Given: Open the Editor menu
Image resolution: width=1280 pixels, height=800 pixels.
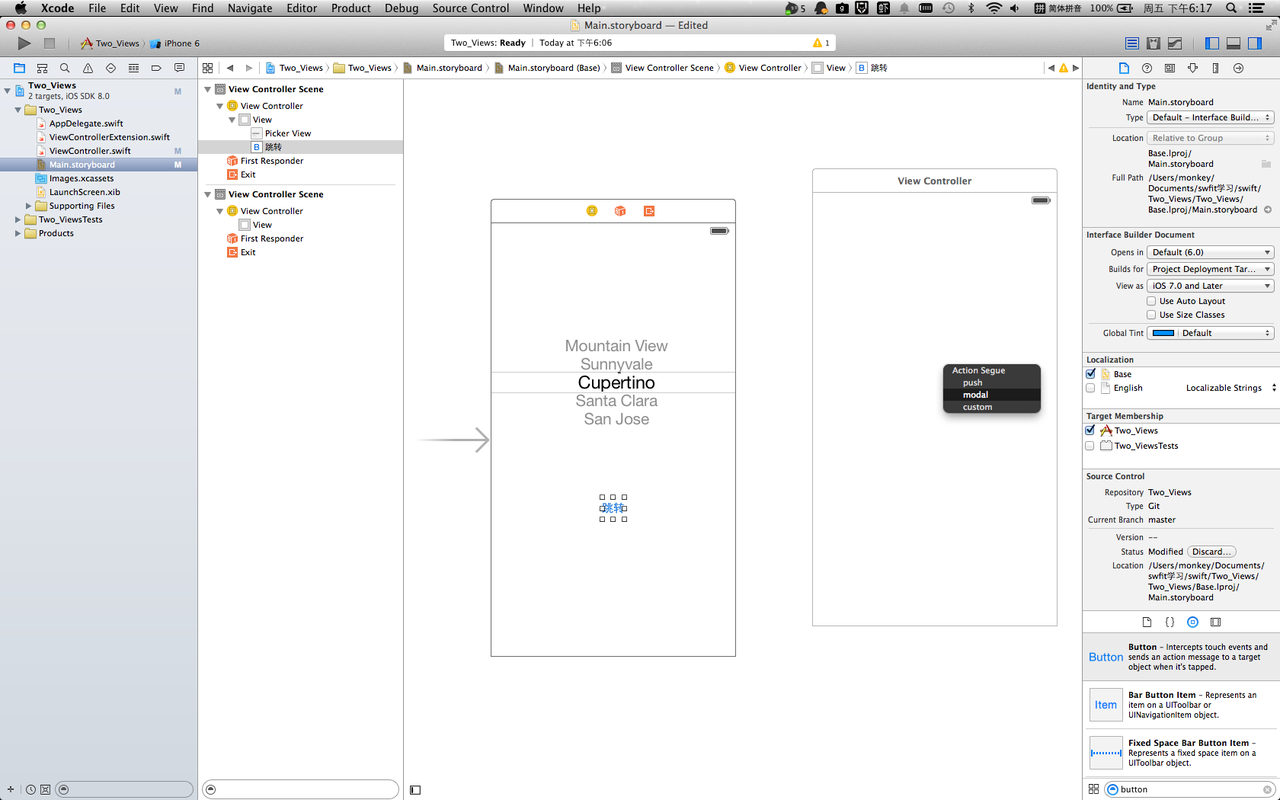Looking at the screenshot, I should pyautogui.click(x=301, y=8).
